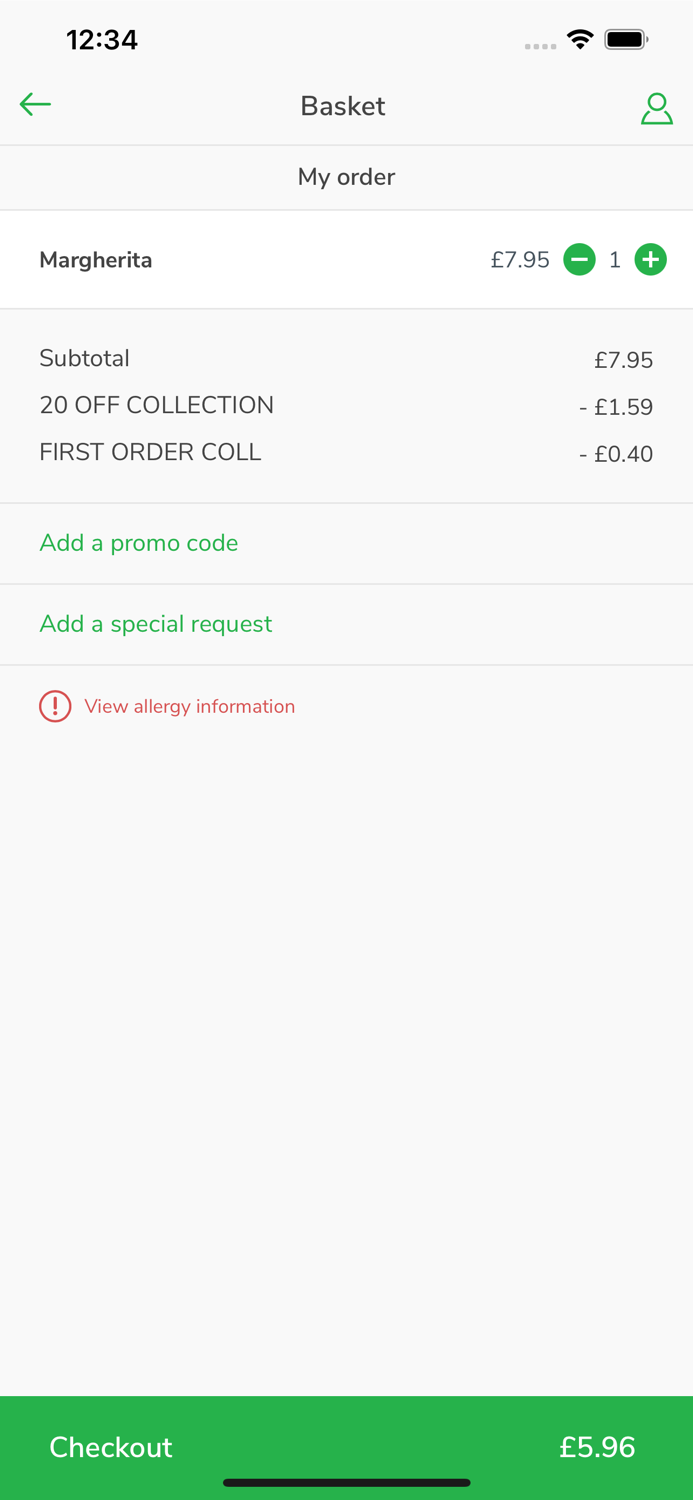This screenshot has height=1500, width=693.
Task: Tap the £5.96 total on checkout bar
Action: tap(597, 1447)
